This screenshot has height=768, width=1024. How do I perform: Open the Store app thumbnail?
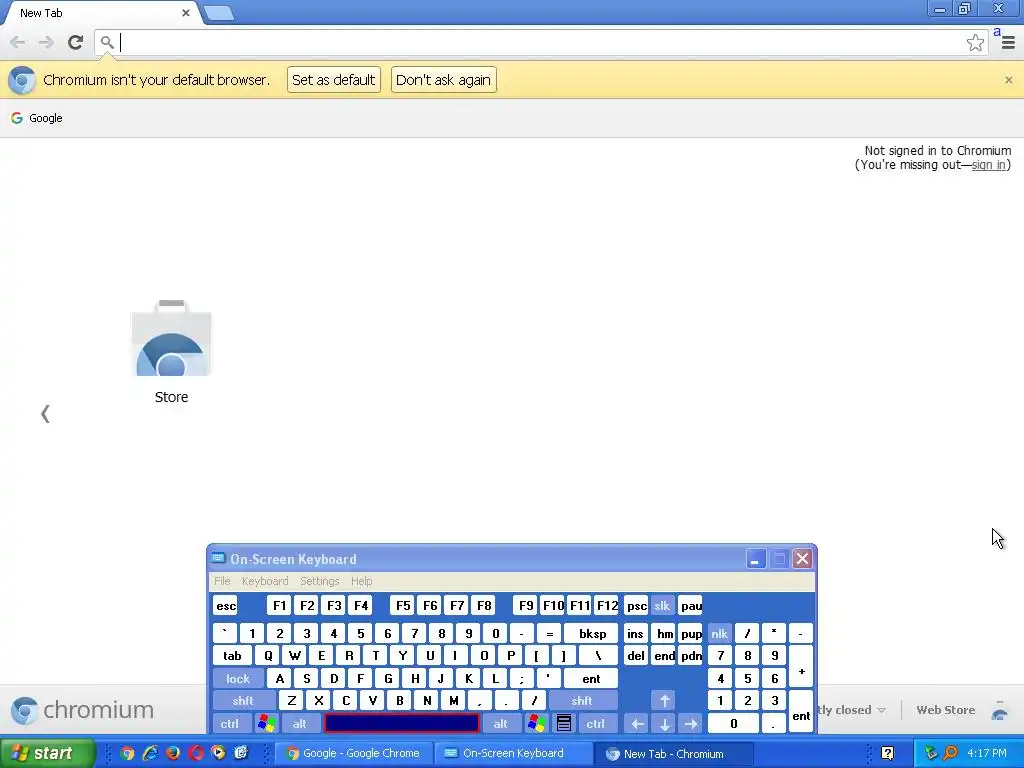pos(171,352)
